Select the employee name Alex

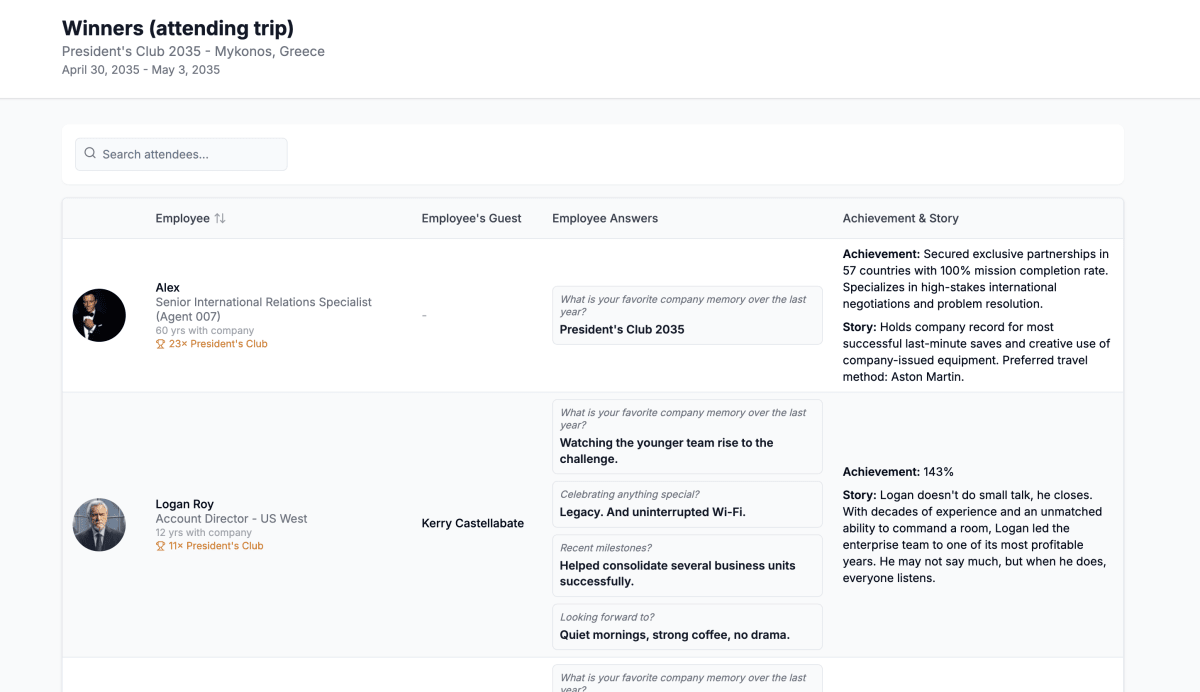pyautogui.click(x=168, y=288)
